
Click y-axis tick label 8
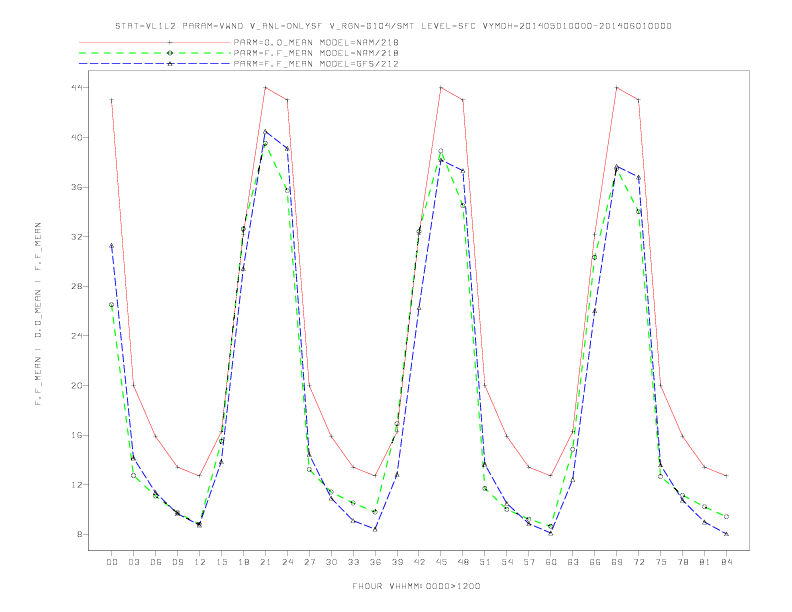(80, 534)
